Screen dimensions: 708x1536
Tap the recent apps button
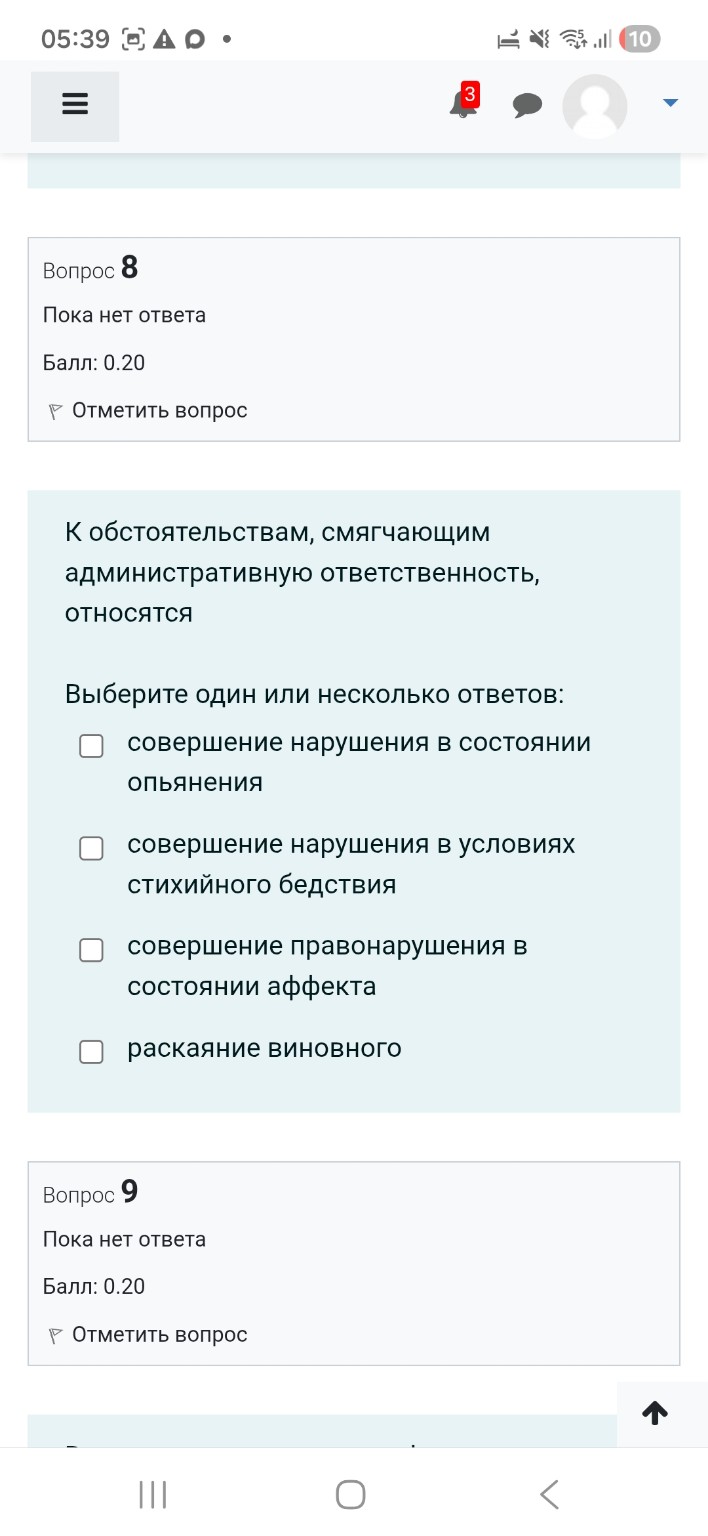[x=151, y=1494]
